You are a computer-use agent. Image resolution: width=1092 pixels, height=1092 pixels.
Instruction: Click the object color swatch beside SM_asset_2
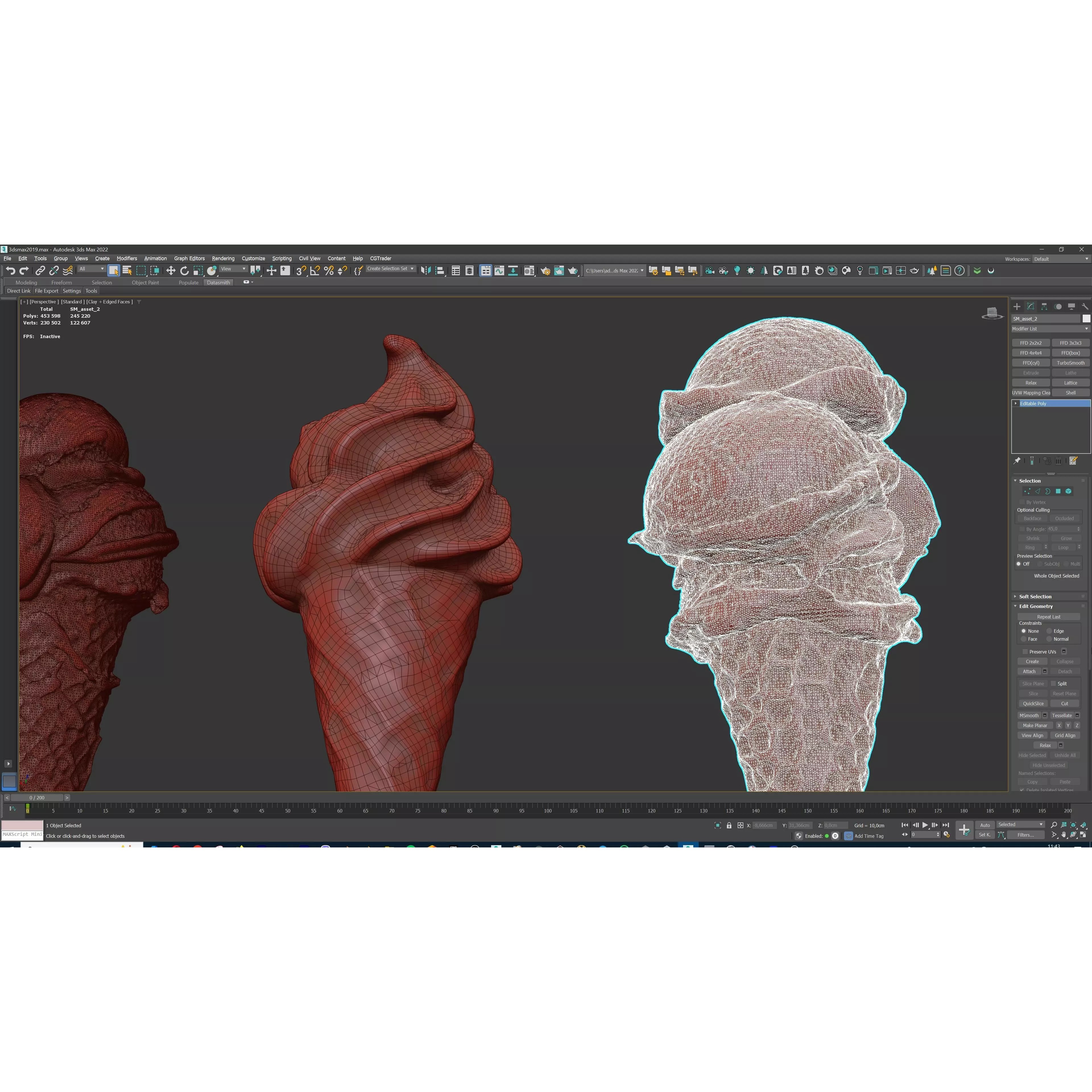pyautogui.click(x=1086, y=318)
